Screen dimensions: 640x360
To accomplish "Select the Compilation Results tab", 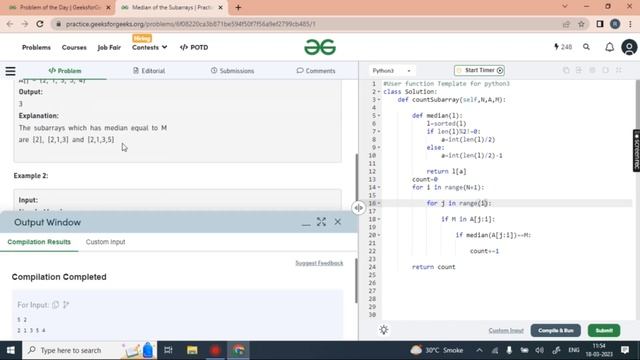I will (x=39, y=242).
